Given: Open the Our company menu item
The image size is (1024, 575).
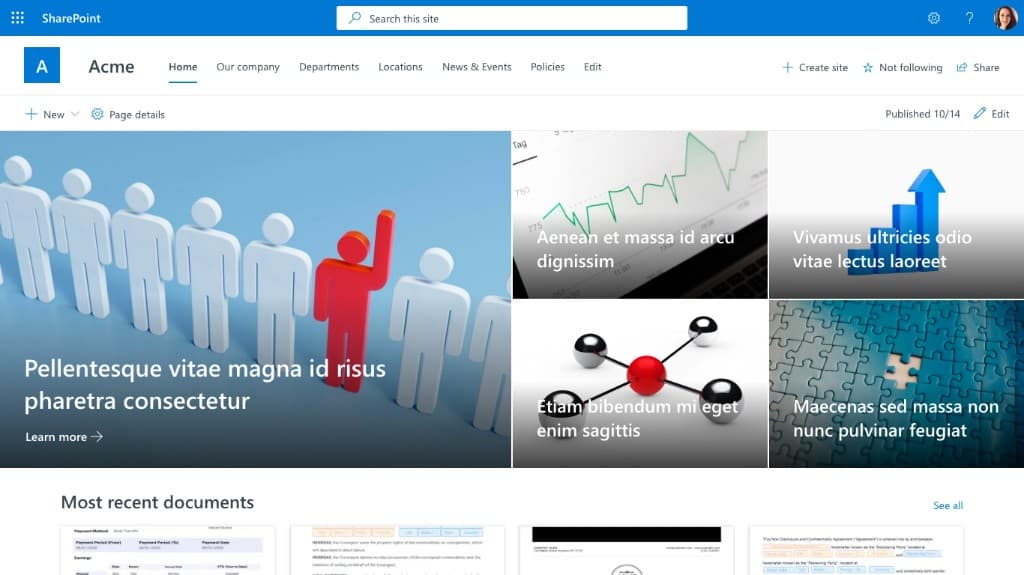Looking at the screenshot, I should tap(248, 67).
